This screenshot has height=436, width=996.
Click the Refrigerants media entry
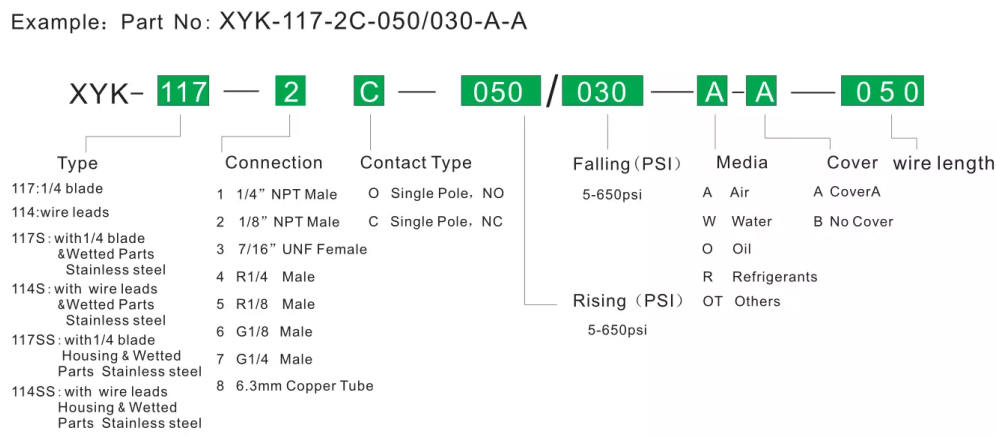click(760, 277)
